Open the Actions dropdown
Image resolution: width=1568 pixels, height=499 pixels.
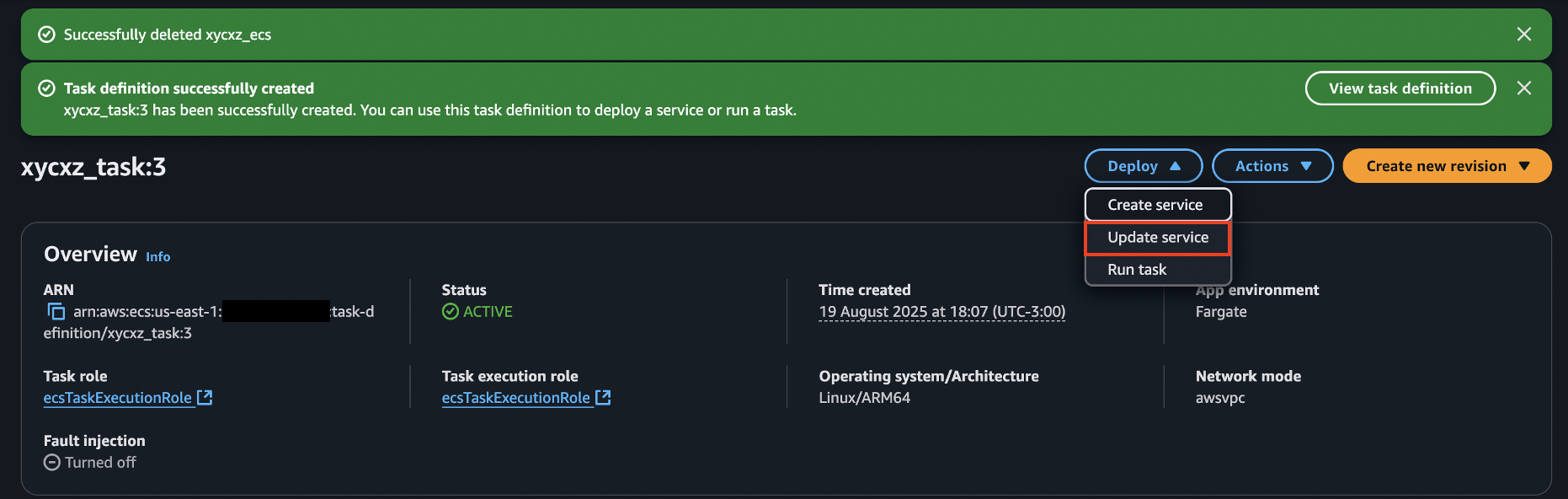(1272, 166)
